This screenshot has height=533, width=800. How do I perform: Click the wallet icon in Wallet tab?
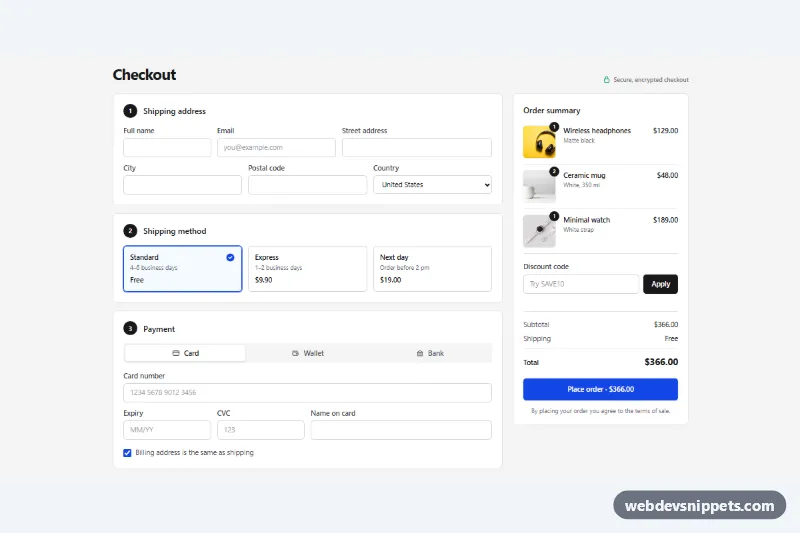tap(295, 353)
